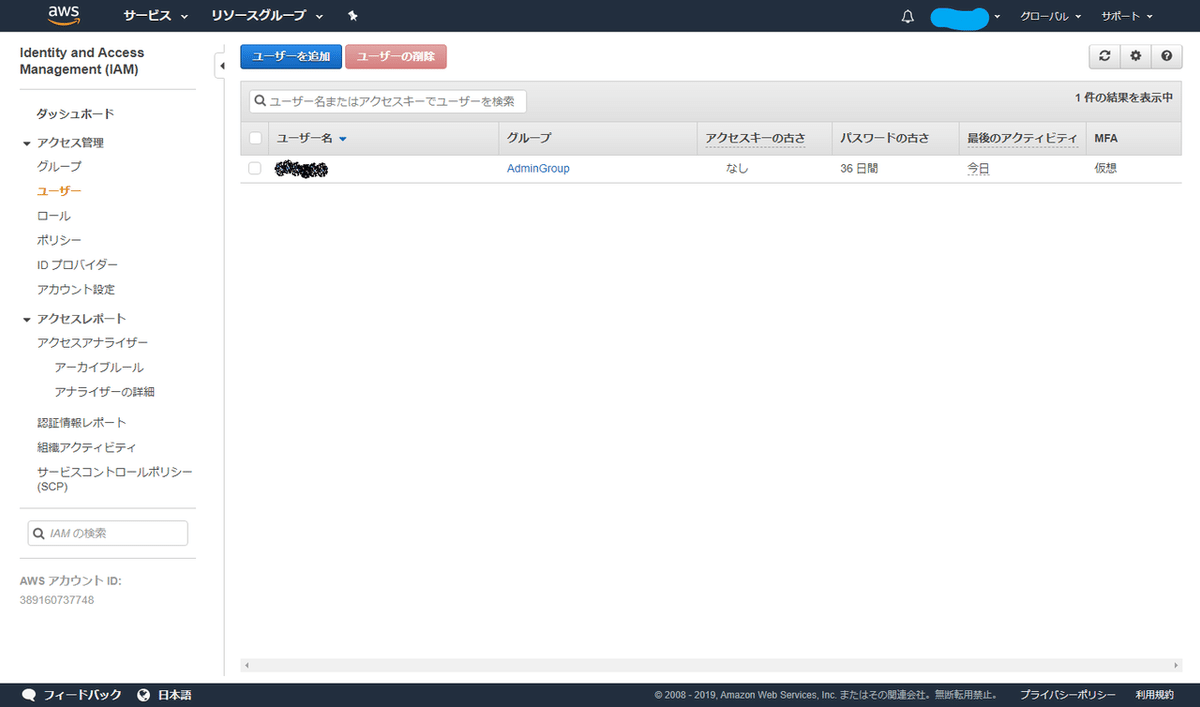Open the グローバル region dropdown
This screenshot has width=1200, height=707.
1051,16
